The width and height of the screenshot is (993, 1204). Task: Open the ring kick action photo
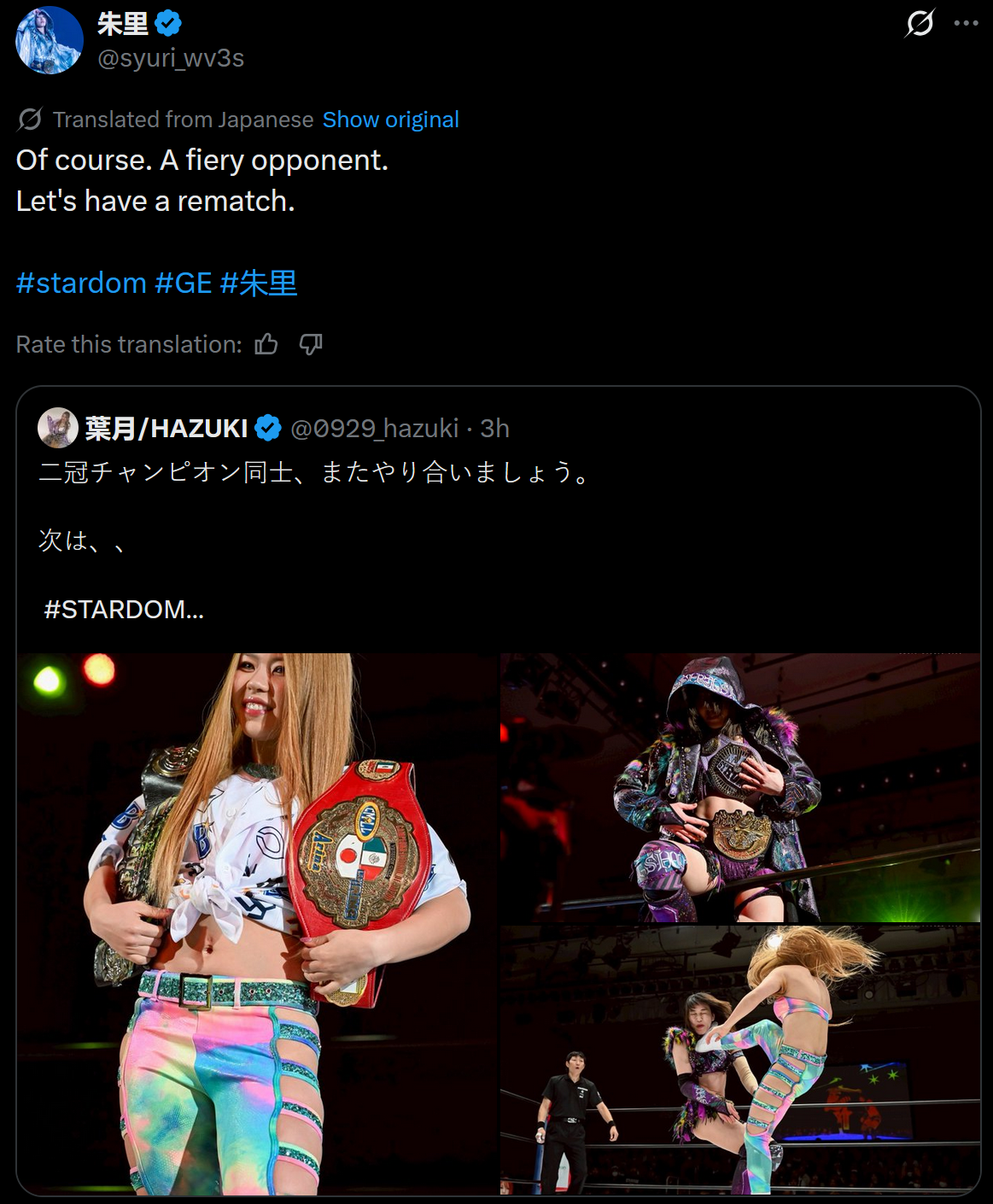coord(740,1060)
